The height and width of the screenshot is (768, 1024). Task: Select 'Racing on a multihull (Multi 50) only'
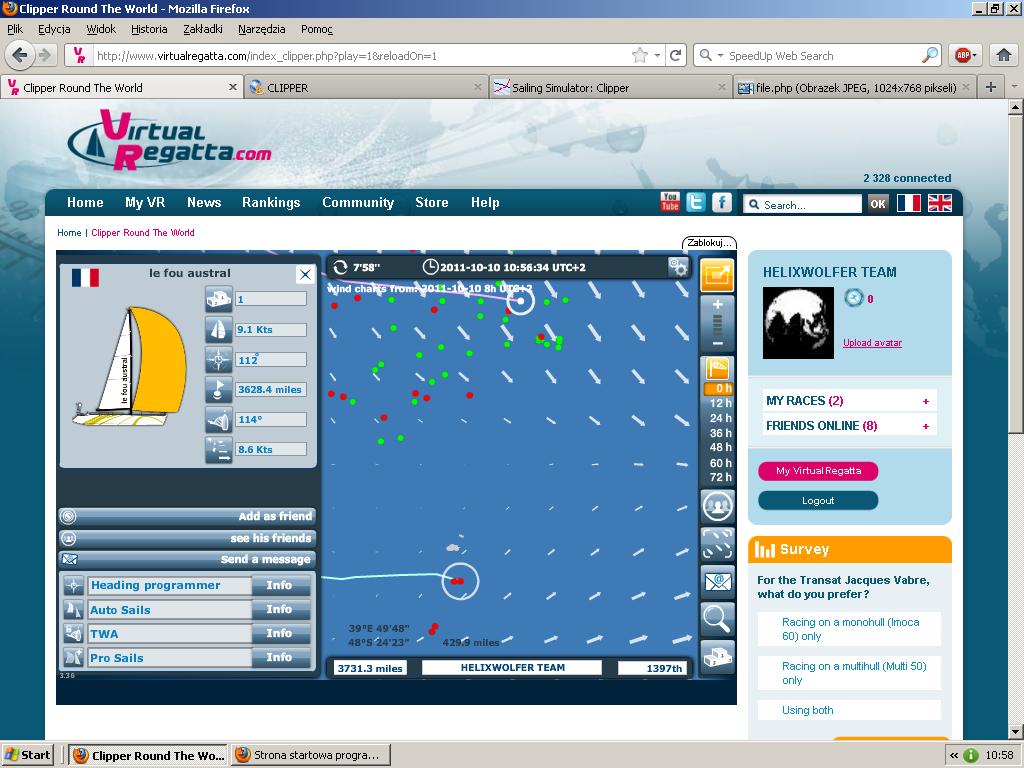849,673
